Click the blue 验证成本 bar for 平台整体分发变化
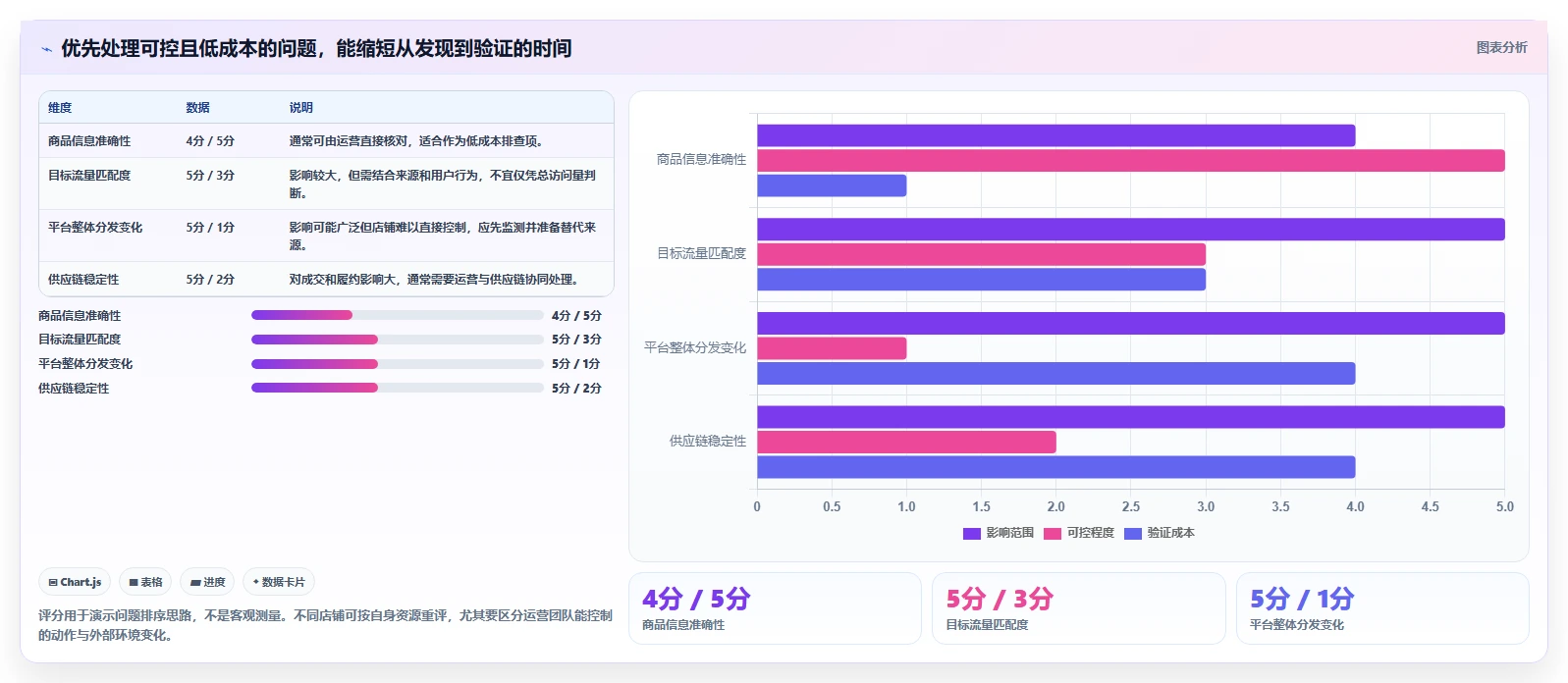 click(x=1055, y=373)
